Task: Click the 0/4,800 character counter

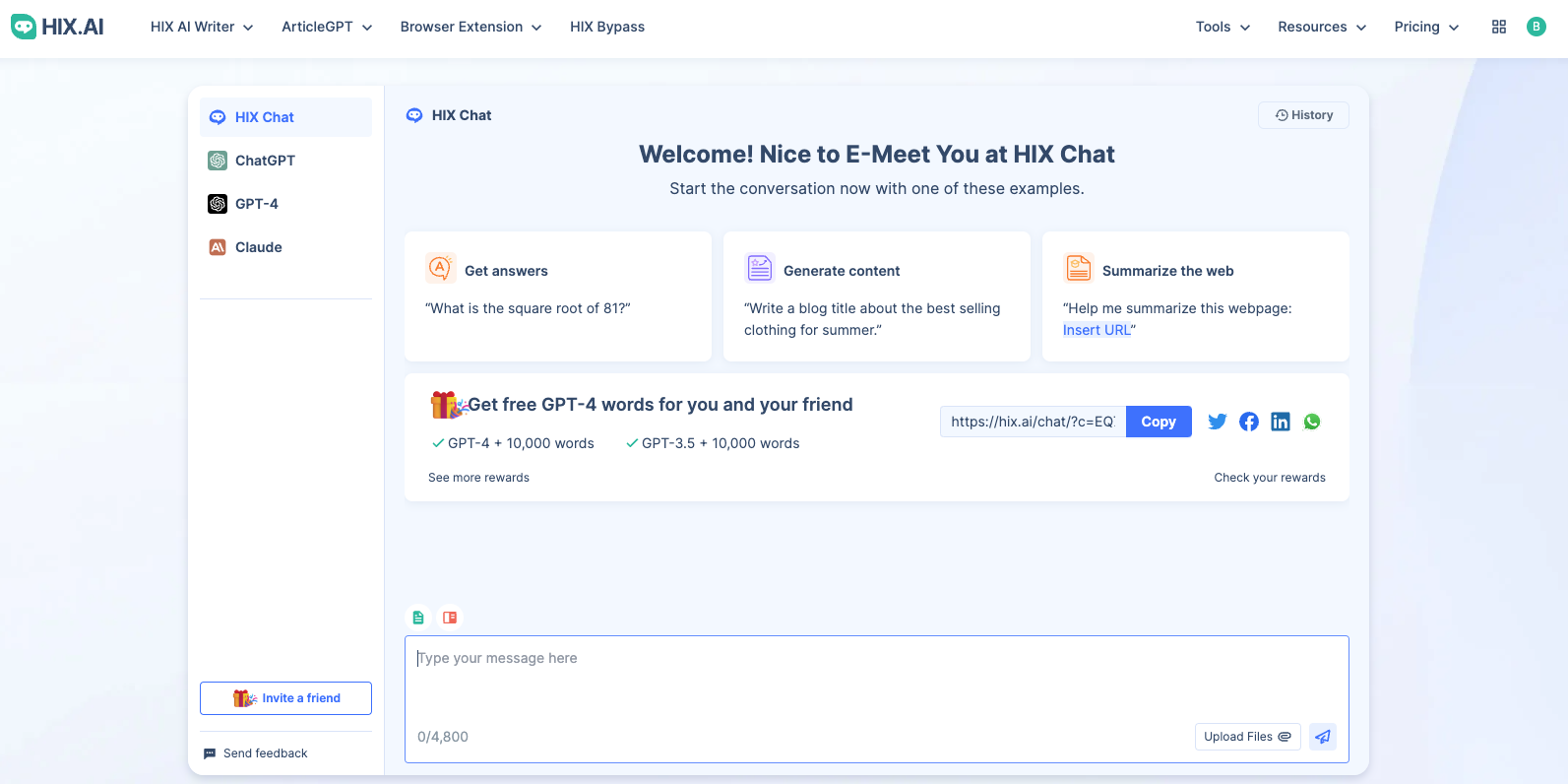Action: click(443, 737)
